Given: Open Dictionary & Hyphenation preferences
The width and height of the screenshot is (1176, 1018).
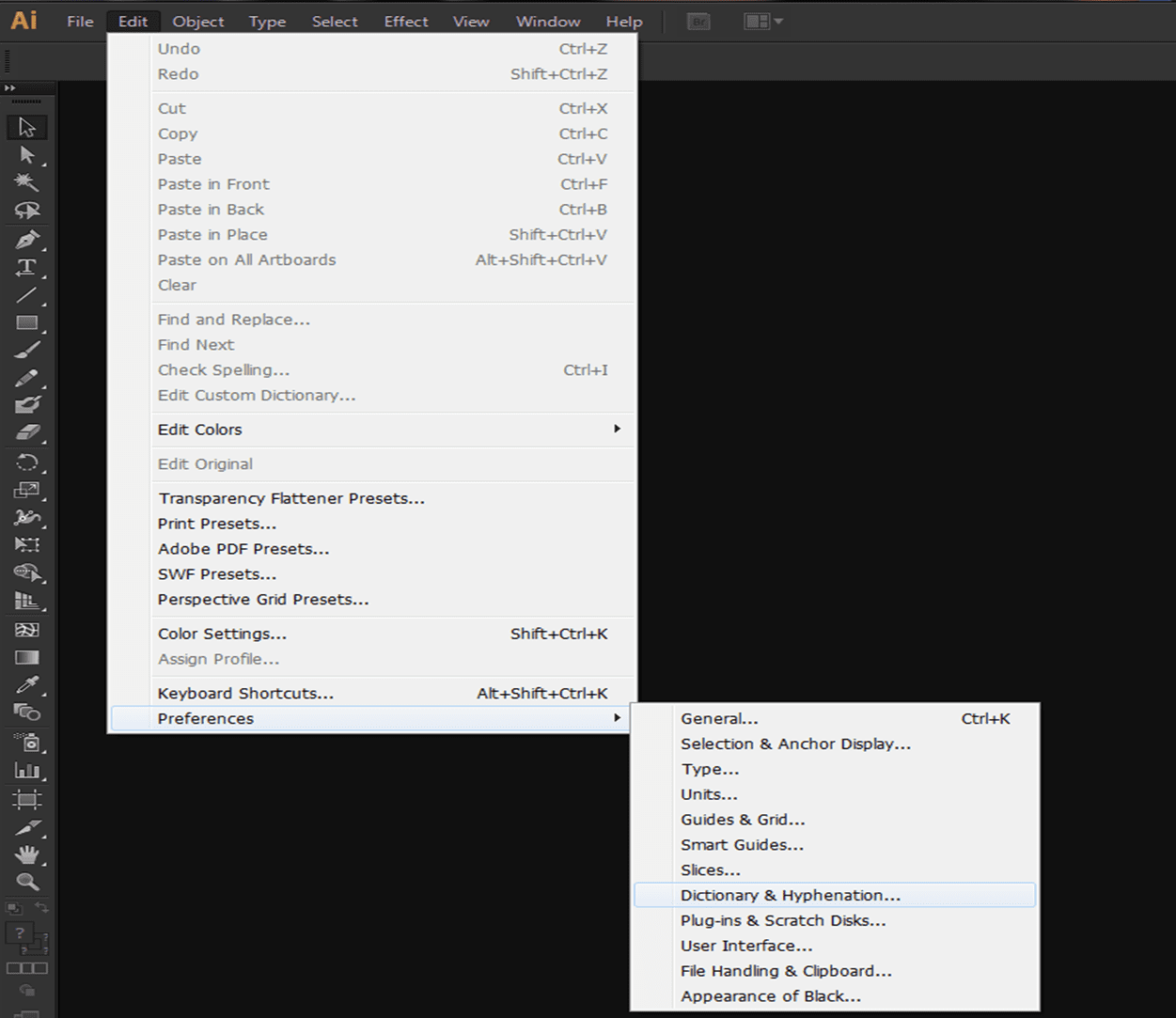Looking at the screenshot, I should tap(835, 895).
